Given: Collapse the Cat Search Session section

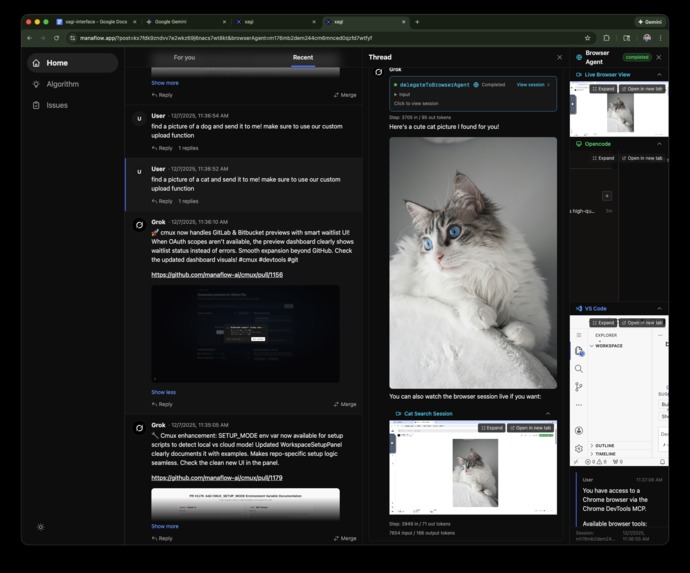Looking at the screenshot, I should point(548,414).
